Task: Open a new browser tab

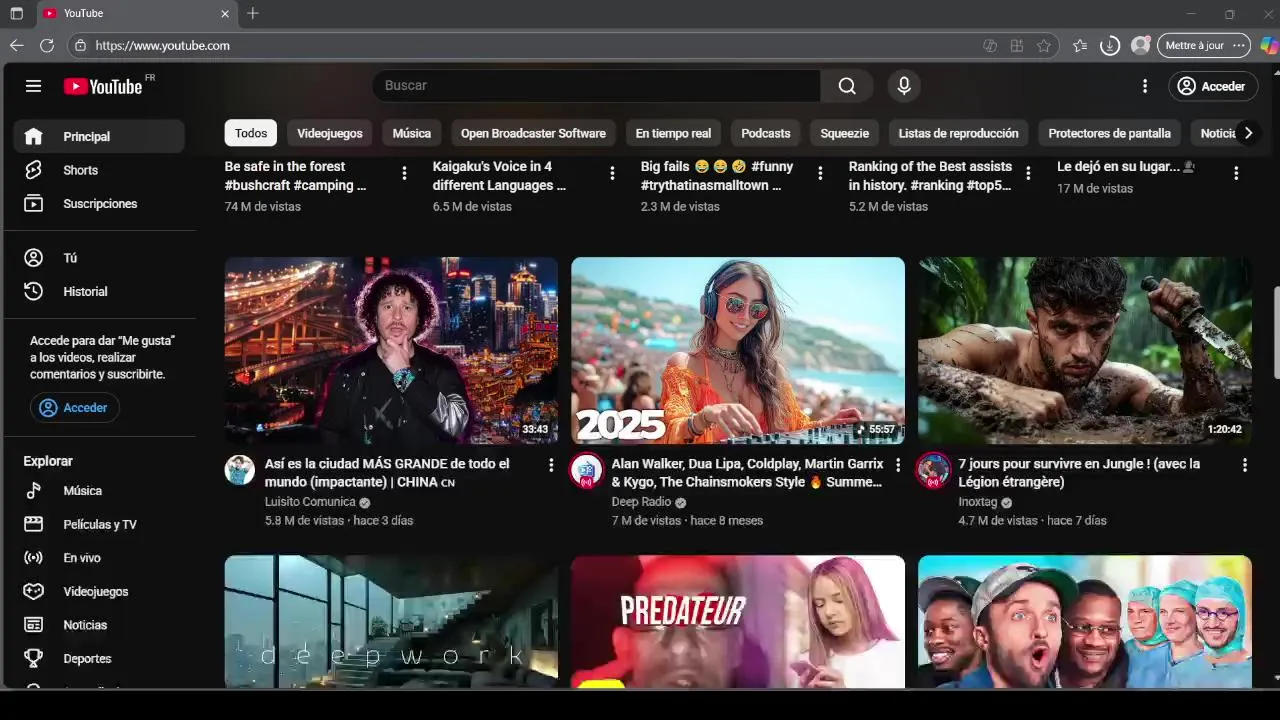Action: tap(253, 13)
